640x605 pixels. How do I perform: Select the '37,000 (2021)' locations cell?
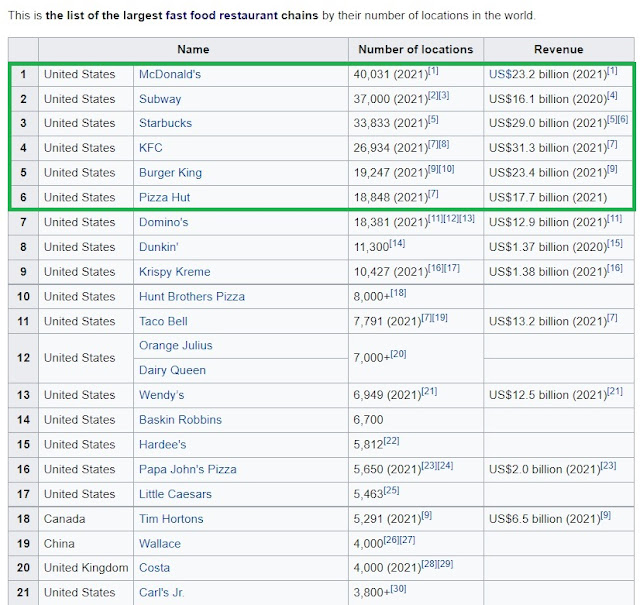(x=416, y=99)
